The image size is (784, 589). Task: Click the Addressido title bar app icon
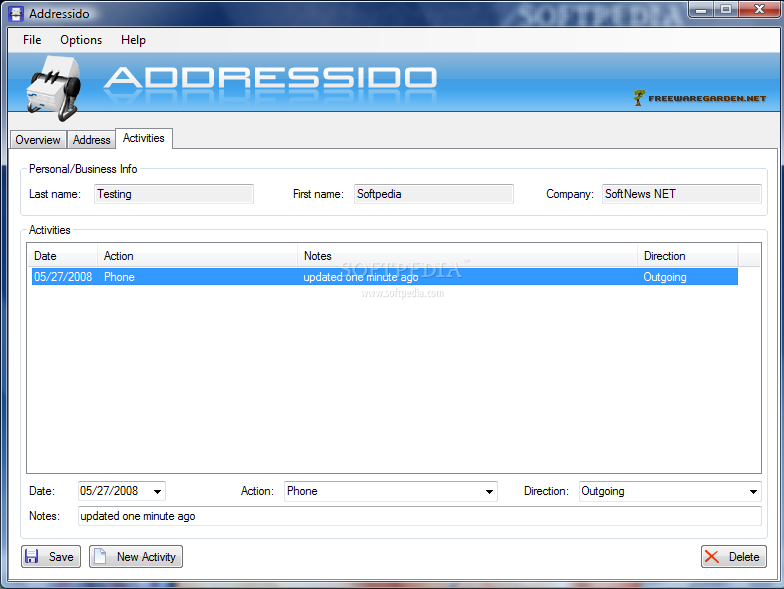16,14
